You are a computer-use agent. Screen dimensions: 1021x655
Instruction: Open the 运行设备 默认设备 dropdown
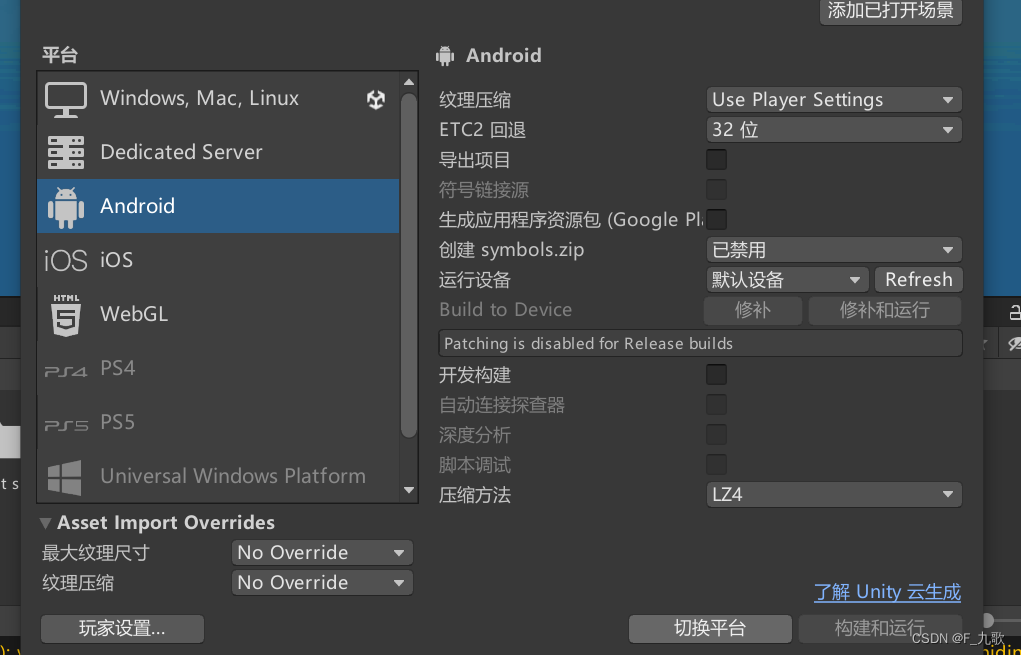point(787,280)
